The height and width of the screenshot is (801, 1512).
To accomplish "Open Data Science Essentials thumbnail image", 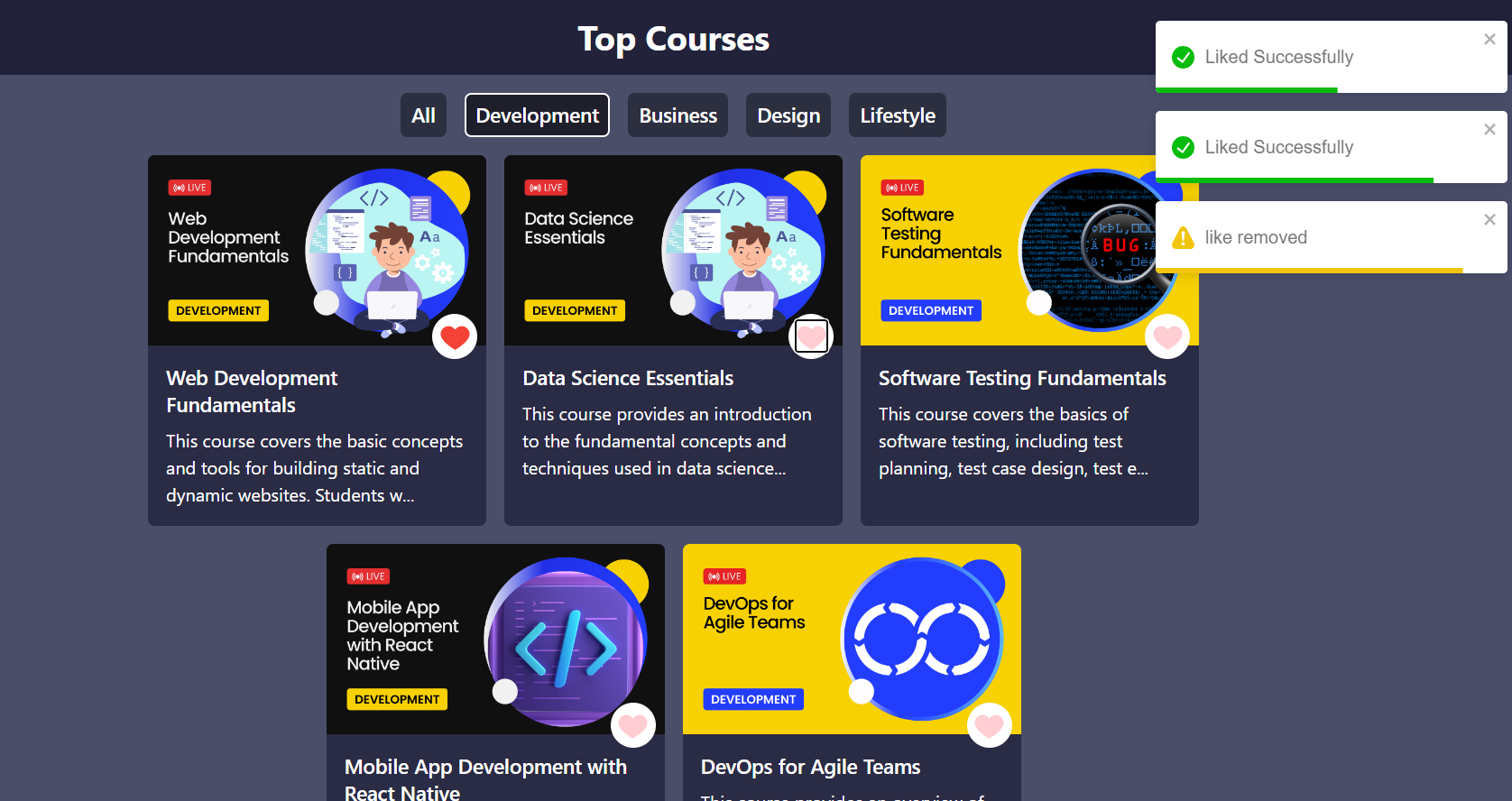I will 673,250.
